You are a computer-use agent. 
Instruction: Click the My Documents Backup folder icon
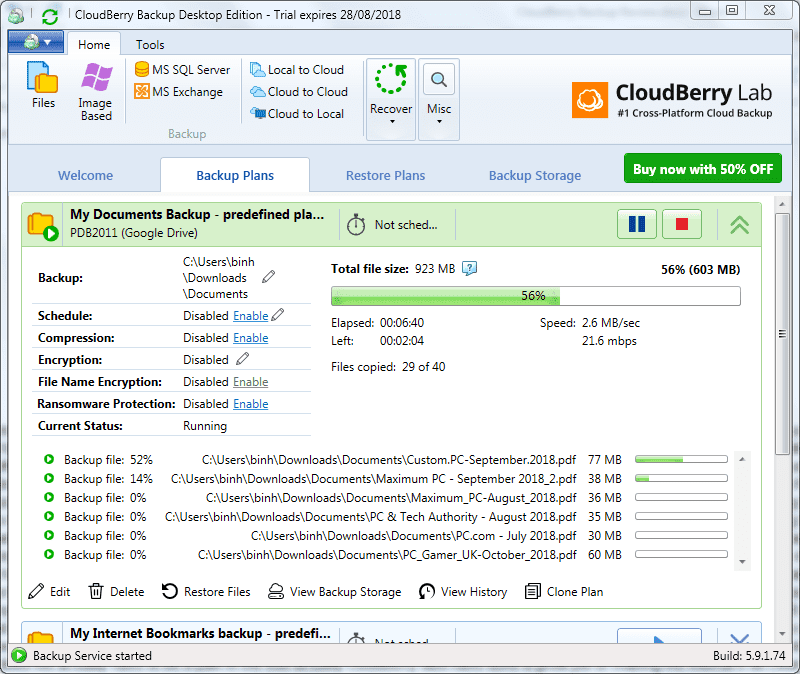click(x=42, y=225)
